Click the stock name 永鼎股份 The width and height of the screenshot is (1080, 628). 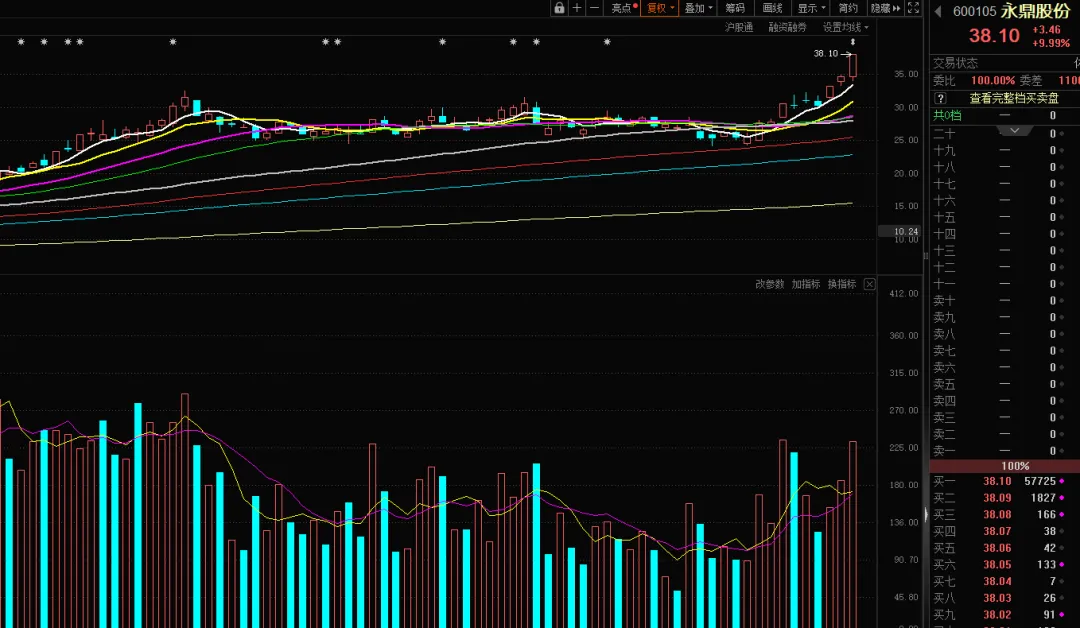click(1036, 11)
